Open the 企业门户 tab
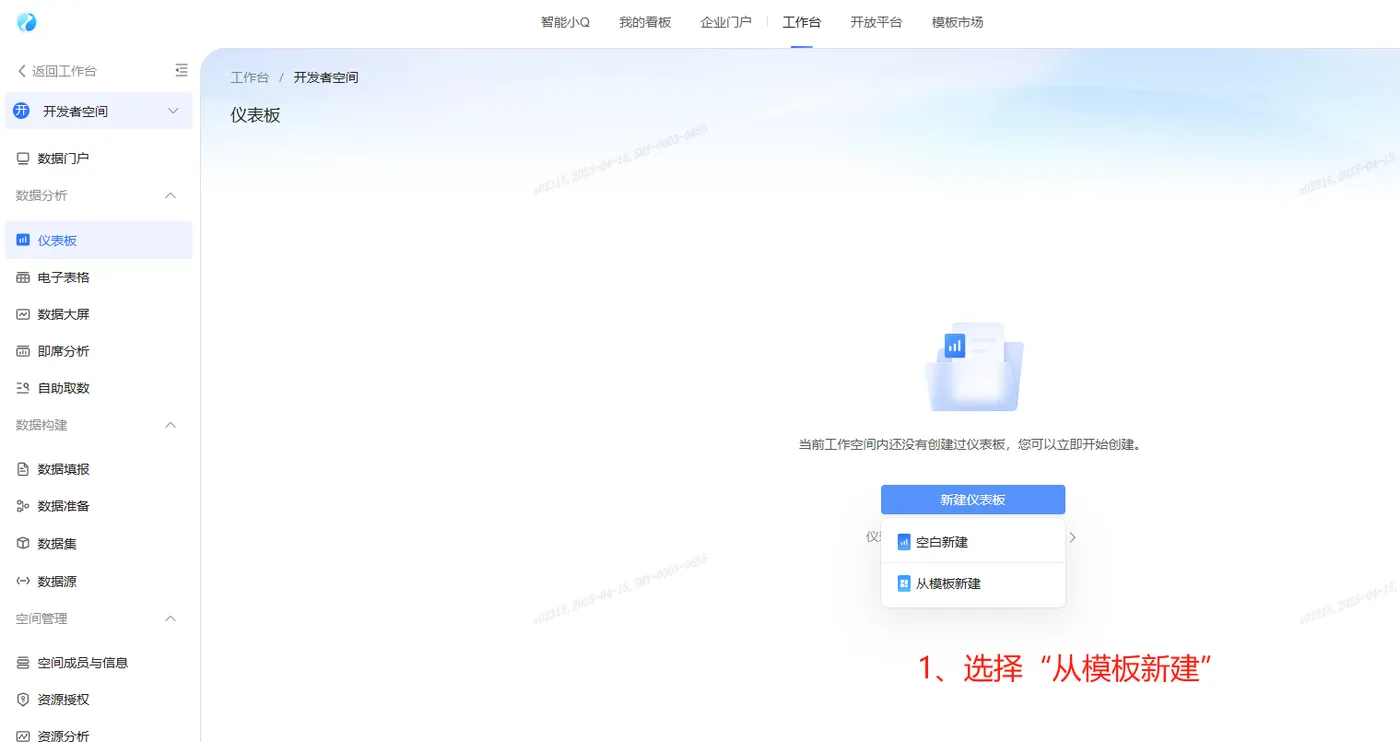 click(726, 22)
